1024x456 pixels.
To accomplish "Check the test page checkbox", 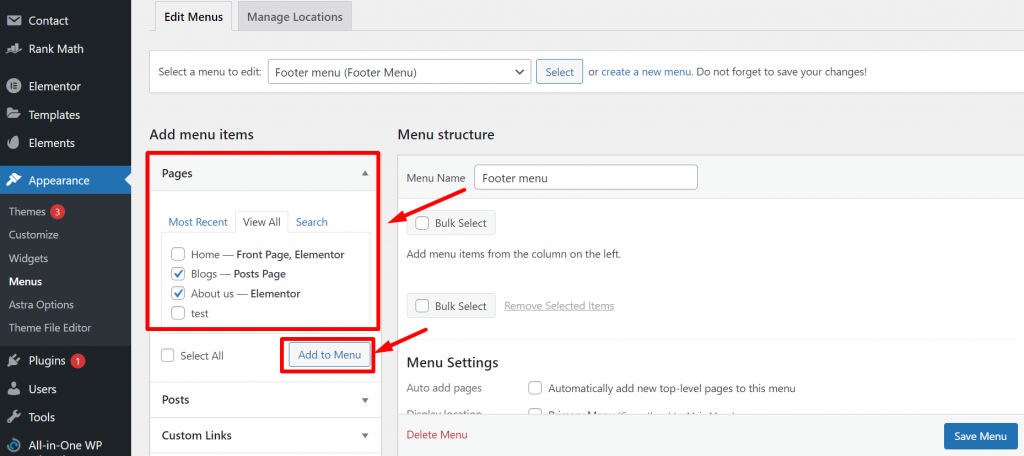I will coord(178,313).
